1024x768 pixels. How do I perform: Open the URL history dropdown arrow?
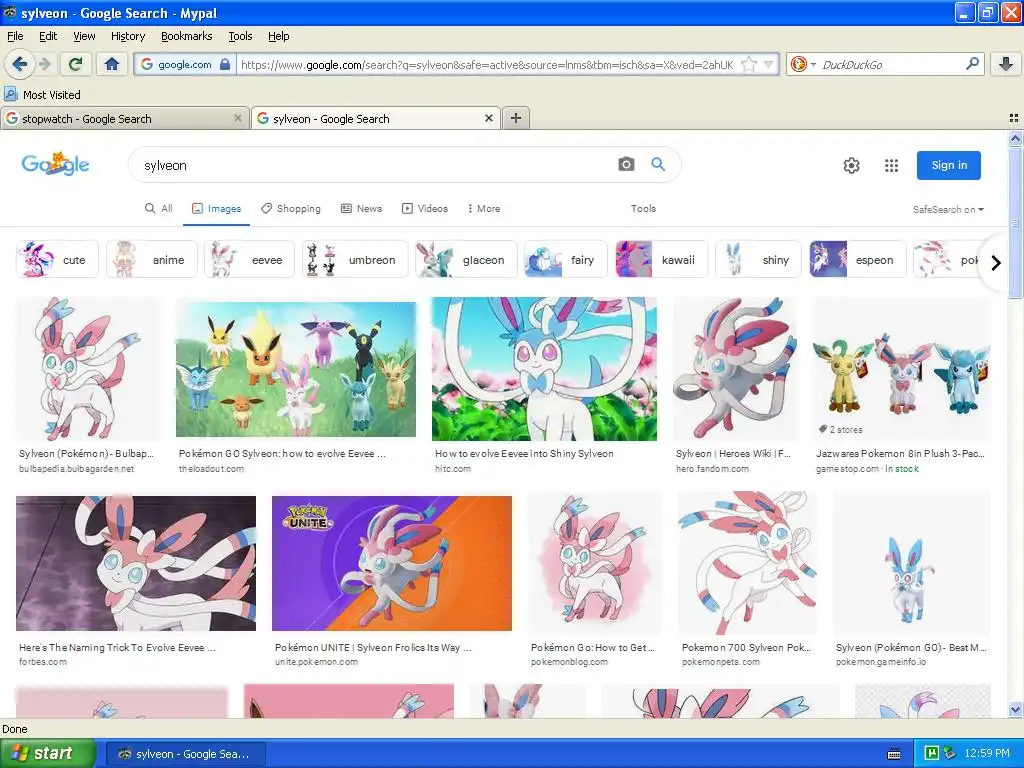[769, 64]
